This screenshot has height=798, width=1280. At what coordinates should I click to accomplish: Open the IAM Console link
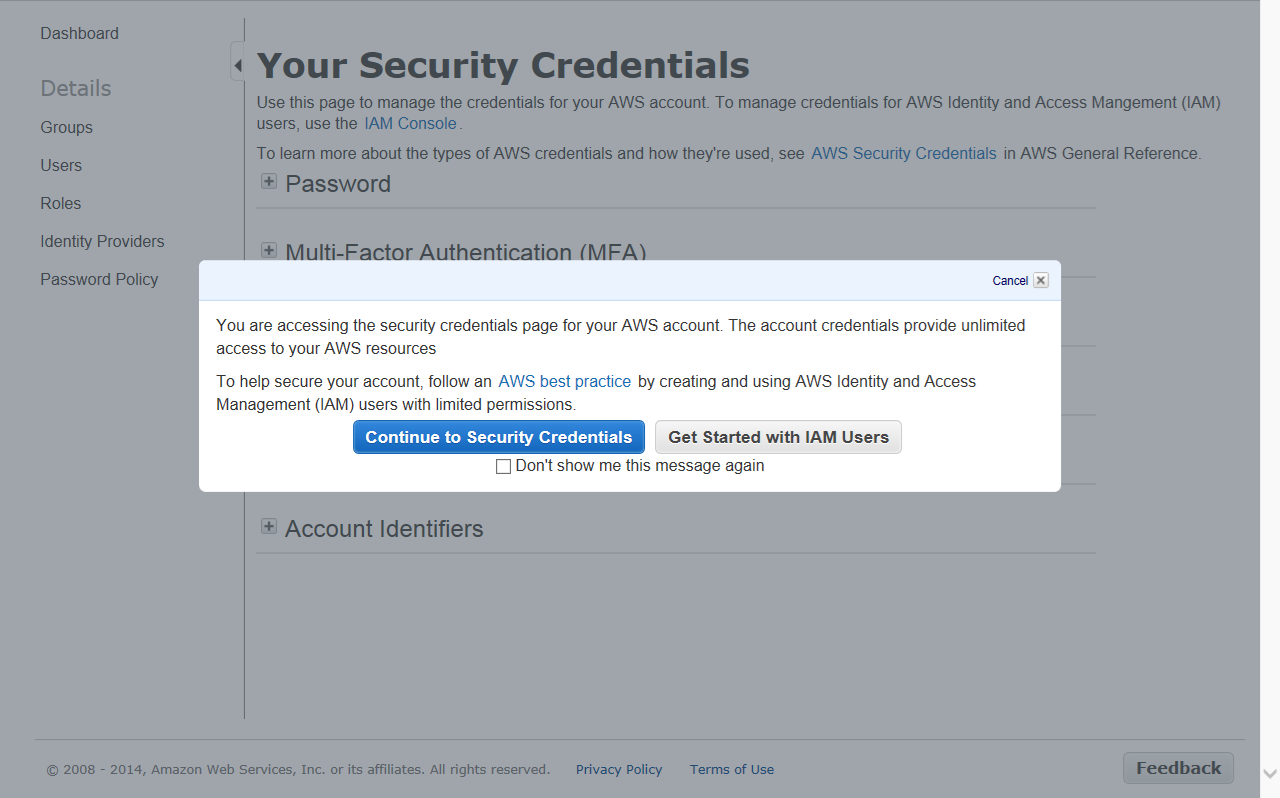click(410, 124)
